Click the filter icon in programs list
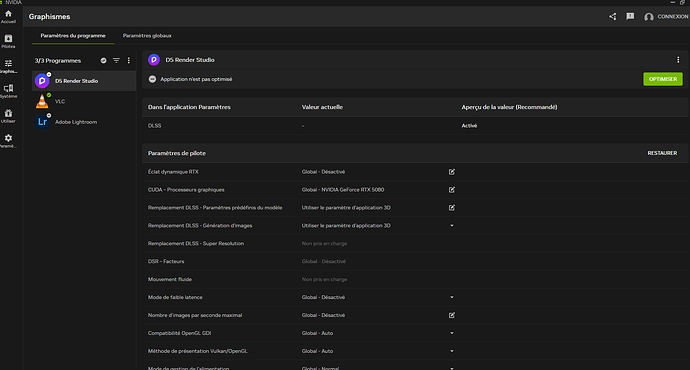Viewport: 690px width, 370px height. (116, 60)
